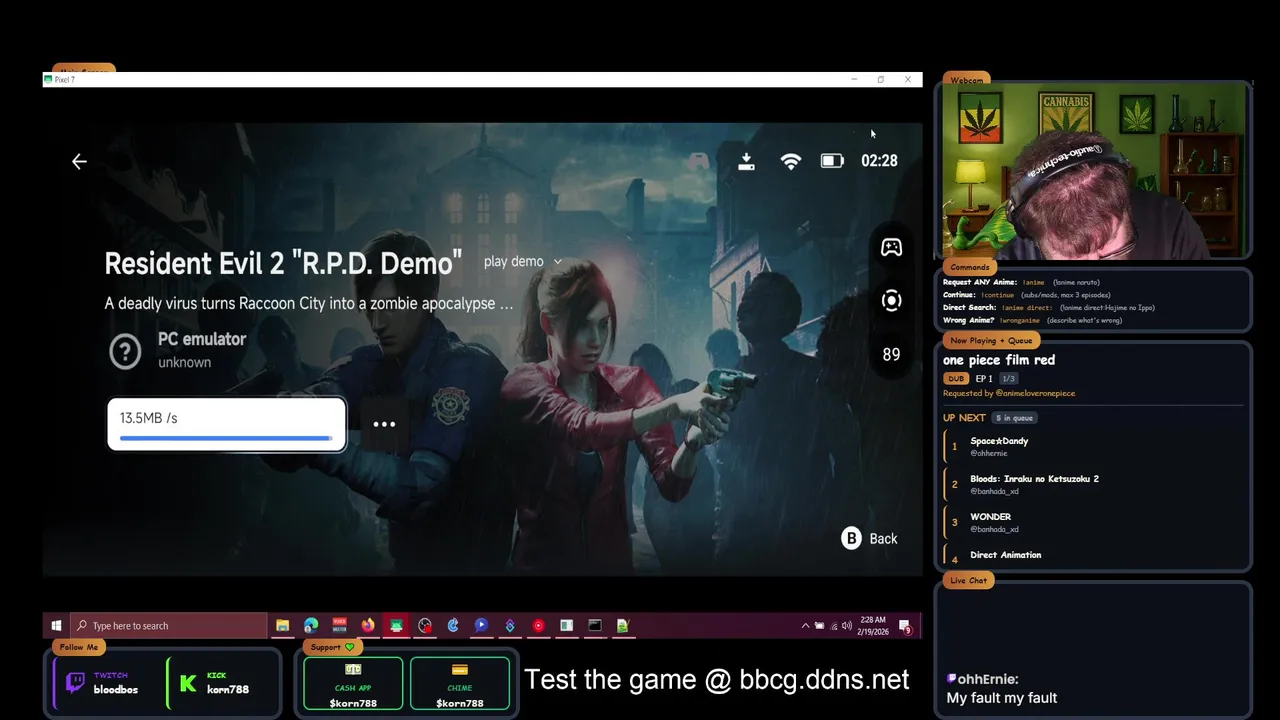The width and height of the screenshot is (1280, 720).
Task: Click the PC emulator label
Action: pos(202,339)
